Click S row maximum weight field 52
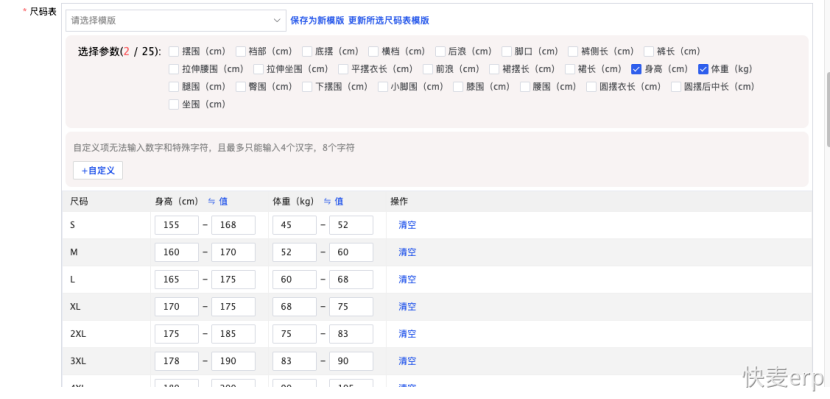This screenshot has height=399, width=830. click(x=351, y=225)
